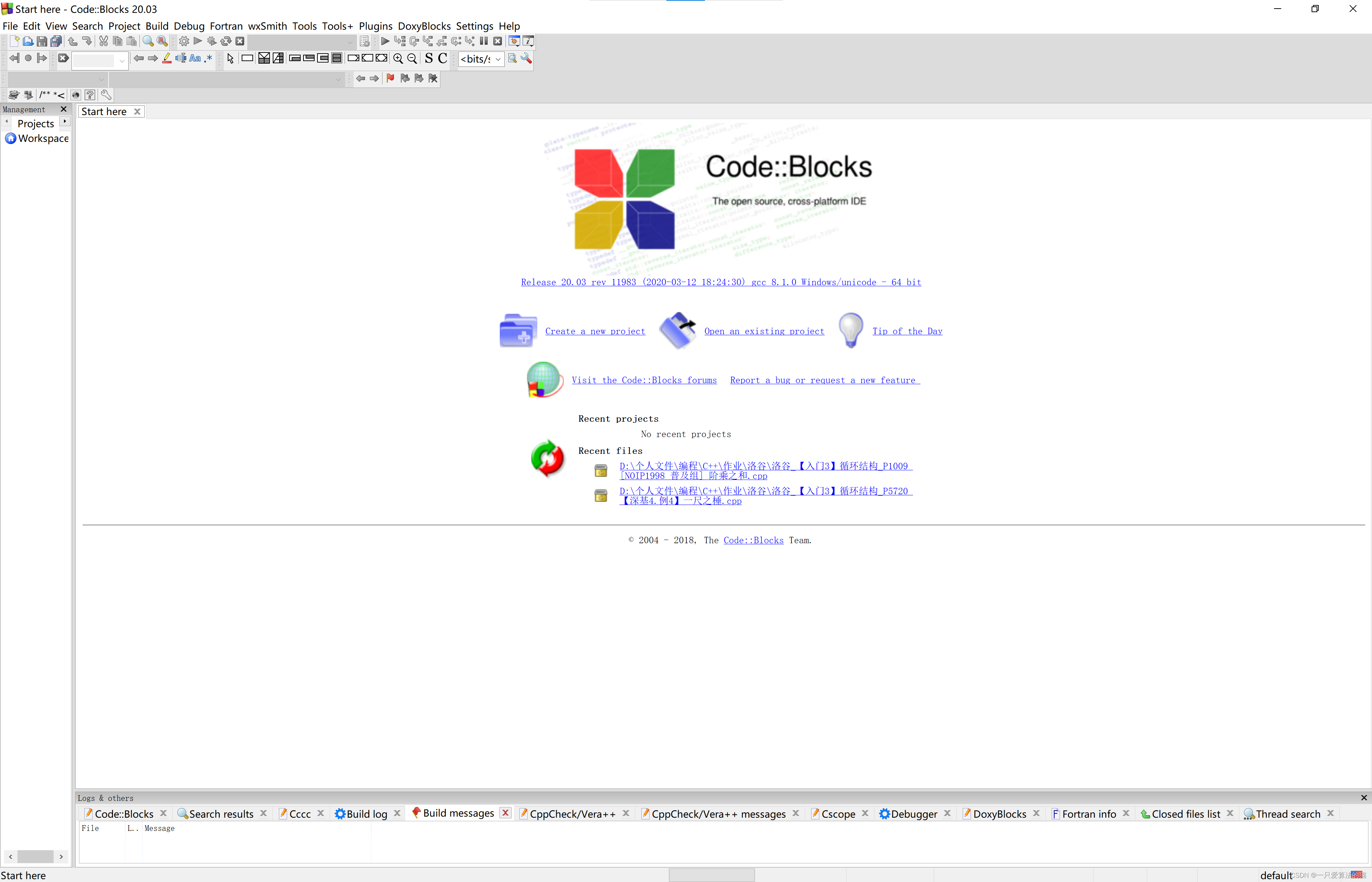This screenshot has width=1372, height=882.
Task: Toggle regex '.*' search option
Action: (x=208, y=58)
